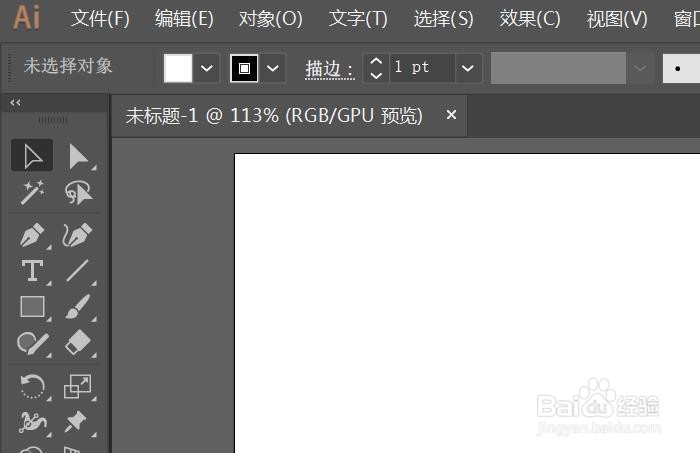Expand the stroke color dropdown arrow
This screenshot has width=700, height=453.
click(273, 68)
